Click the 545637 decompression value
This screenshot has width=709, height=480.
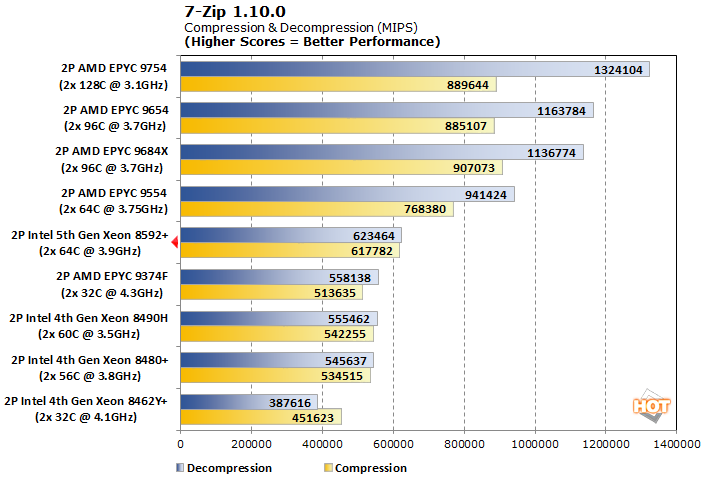tap(346, 361)
